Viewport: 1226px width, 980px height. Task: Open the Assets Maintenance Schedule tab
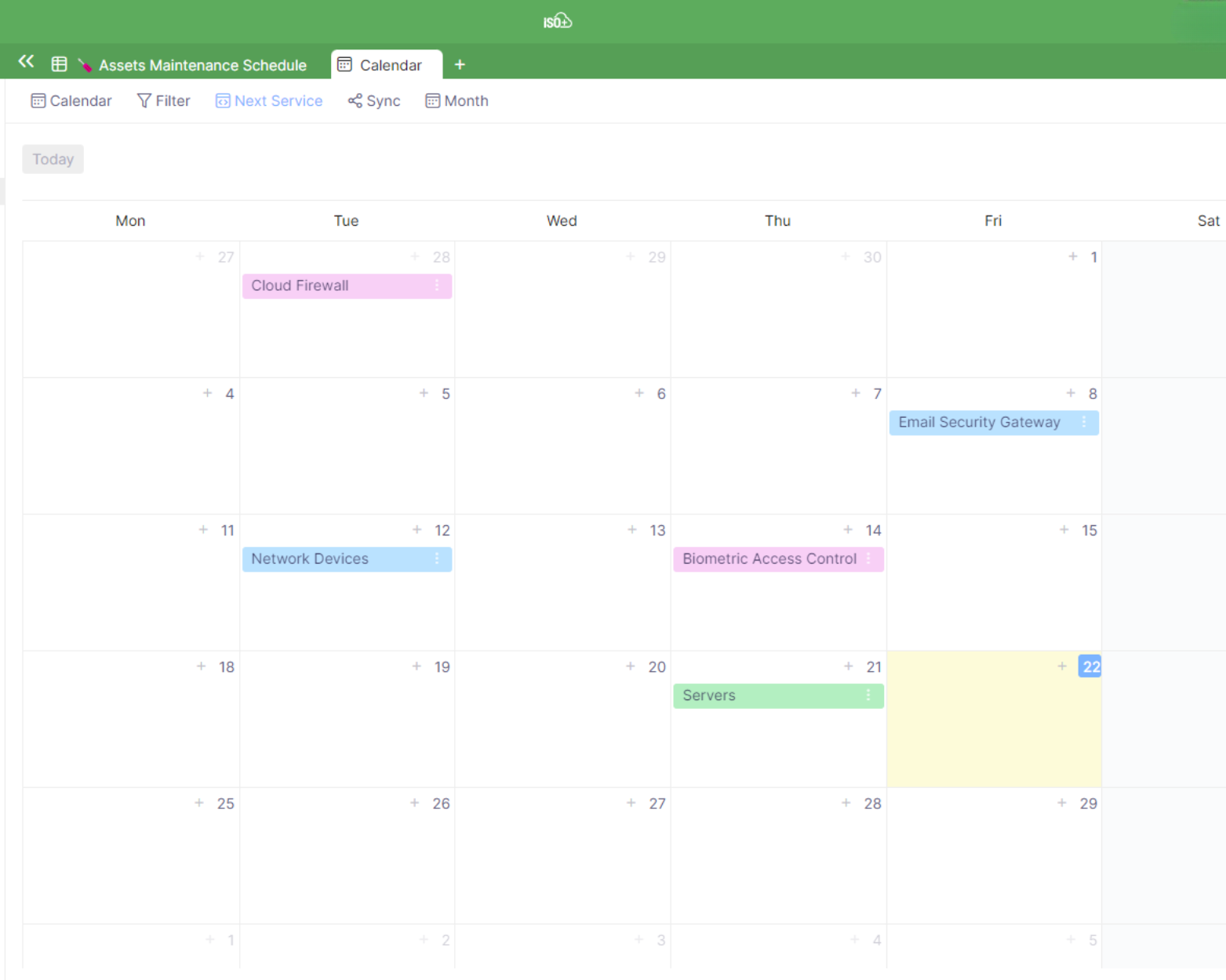[x=202, y=65]
